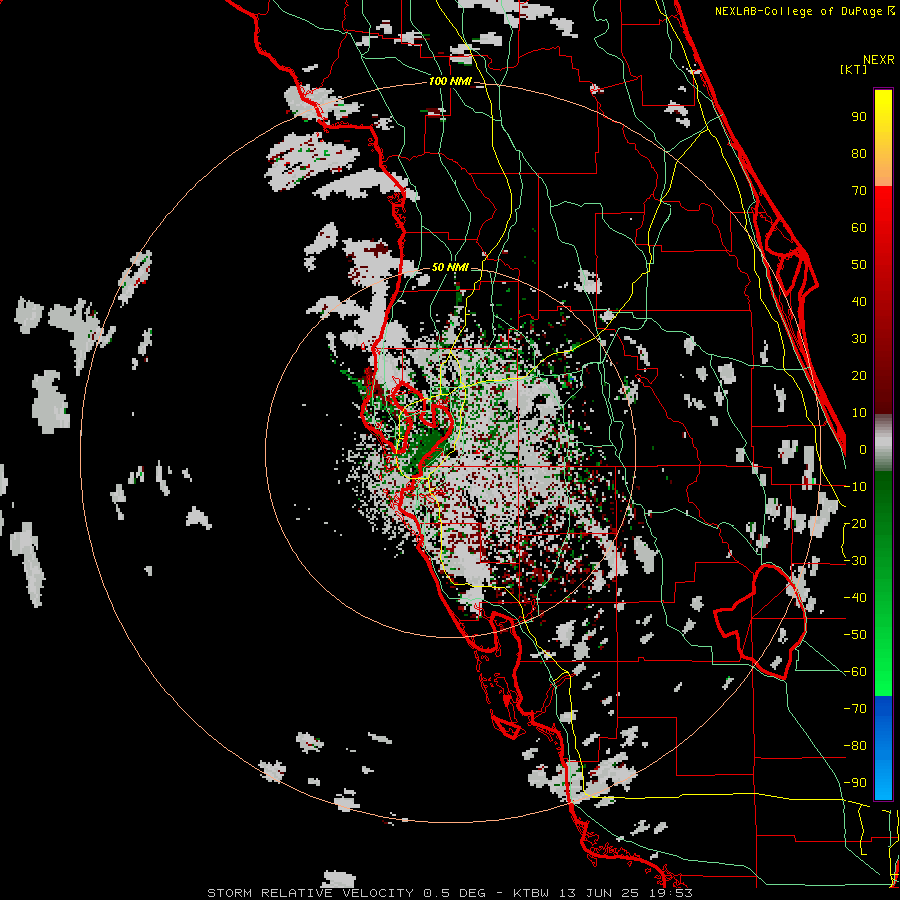Pick the blue bottom segment of color bar
The height and width of the screenshot is (900, 900).
[883, 748]
